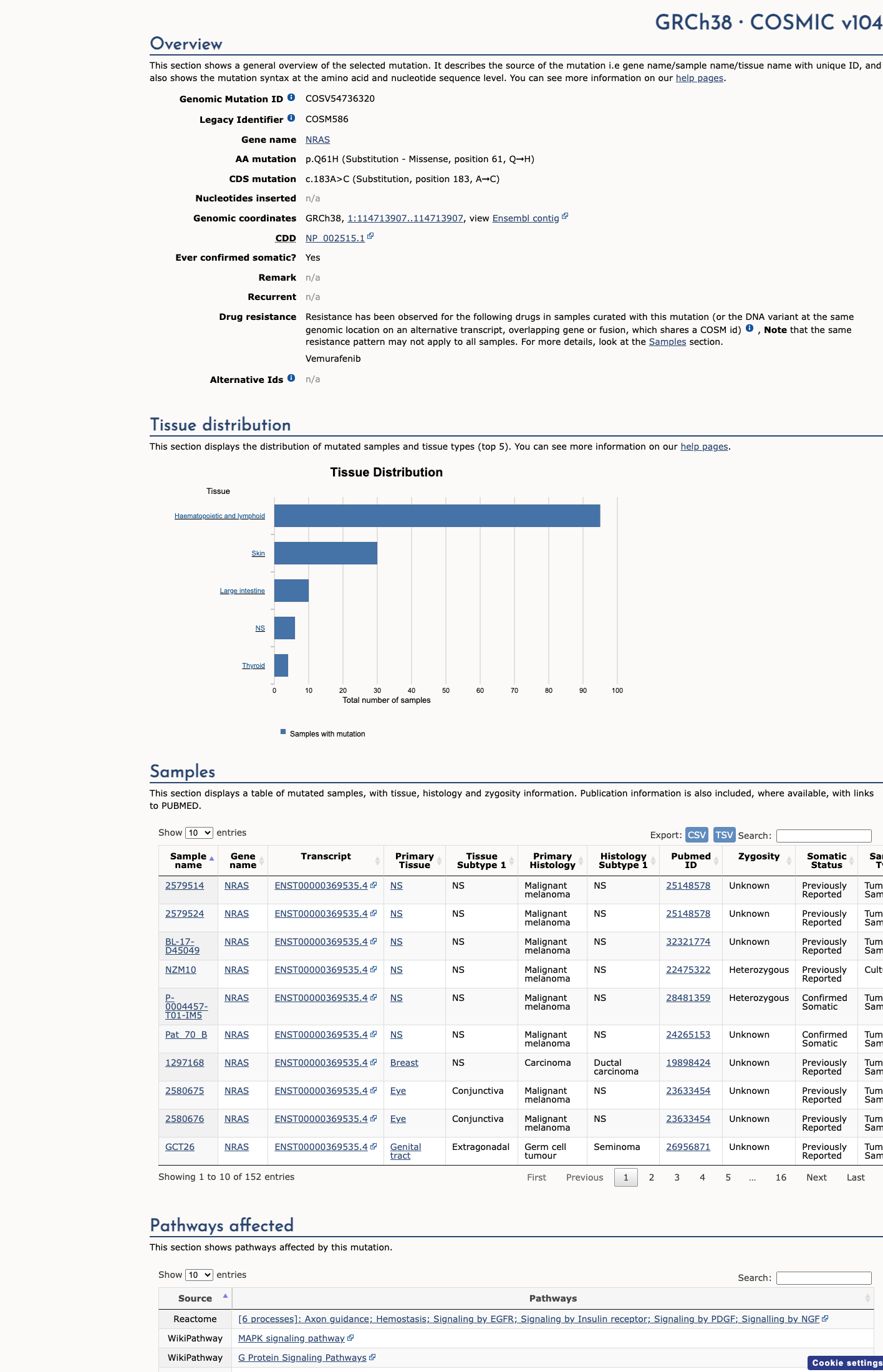Open help pages link in Tissue distribution
Screen dimensions: 883x1372
pyautogui.click(x=704, y=447)
